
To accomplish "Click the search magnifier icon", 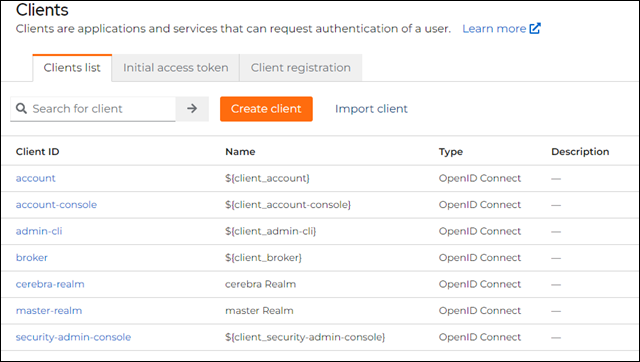I will [x=21, y=109].
